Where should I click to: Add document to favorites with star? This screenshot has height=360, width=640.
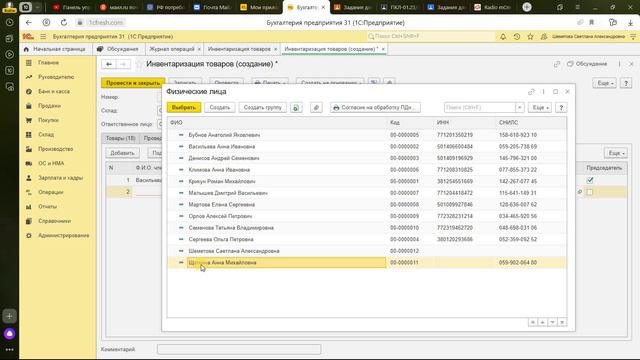coord(140,64)
